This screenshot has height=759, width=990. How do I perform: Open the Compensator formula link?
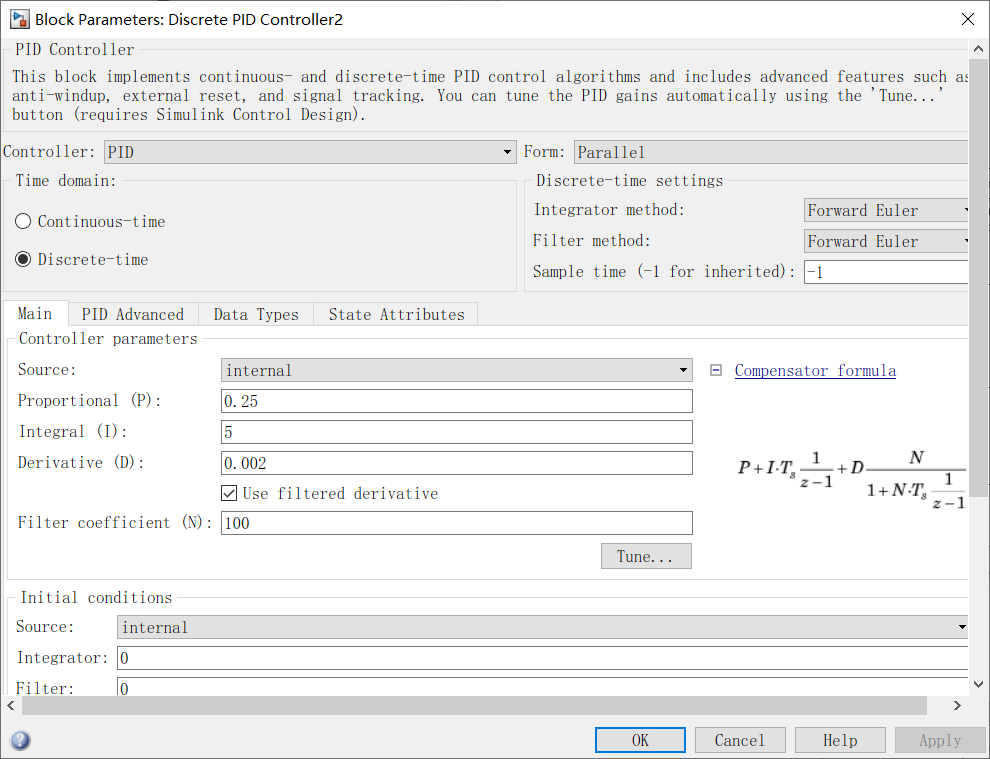pyautogui.click(x=815, y=371)
